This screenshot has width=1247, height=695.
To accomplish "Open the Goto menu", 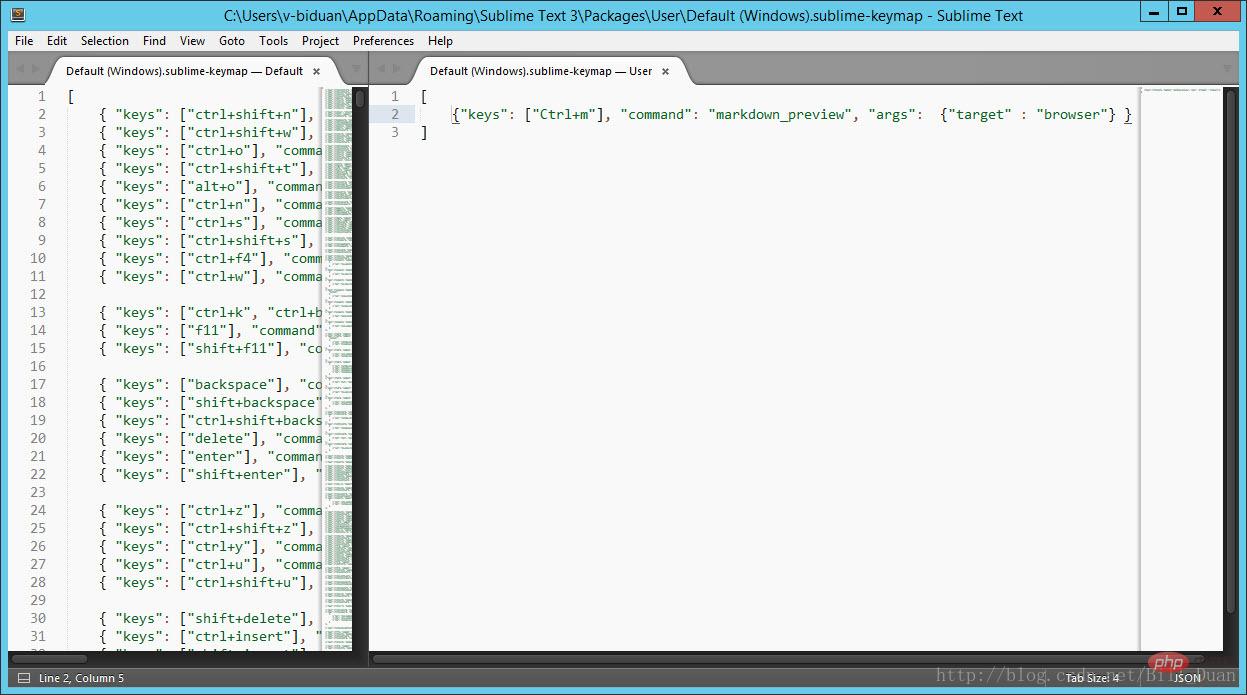I will point(232,41).
